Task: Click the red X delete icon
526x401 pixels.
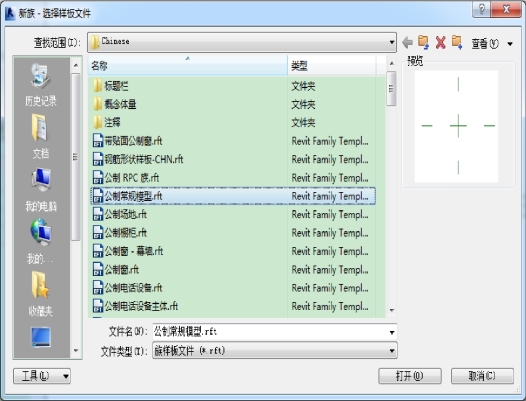Action: [x=440, y=43]
